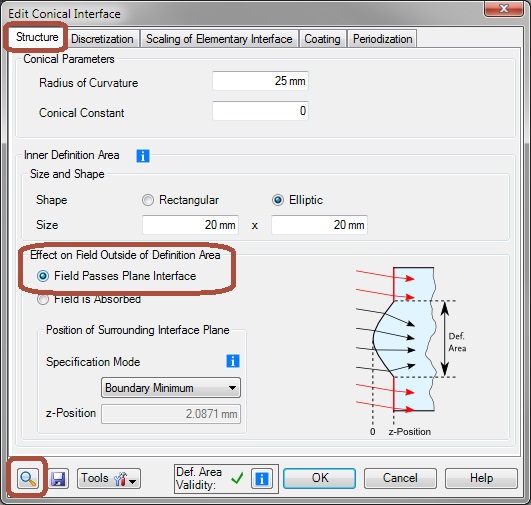Click the Cancel button
The height and width of the screenshot is (505, 531).
pos(400,478)
